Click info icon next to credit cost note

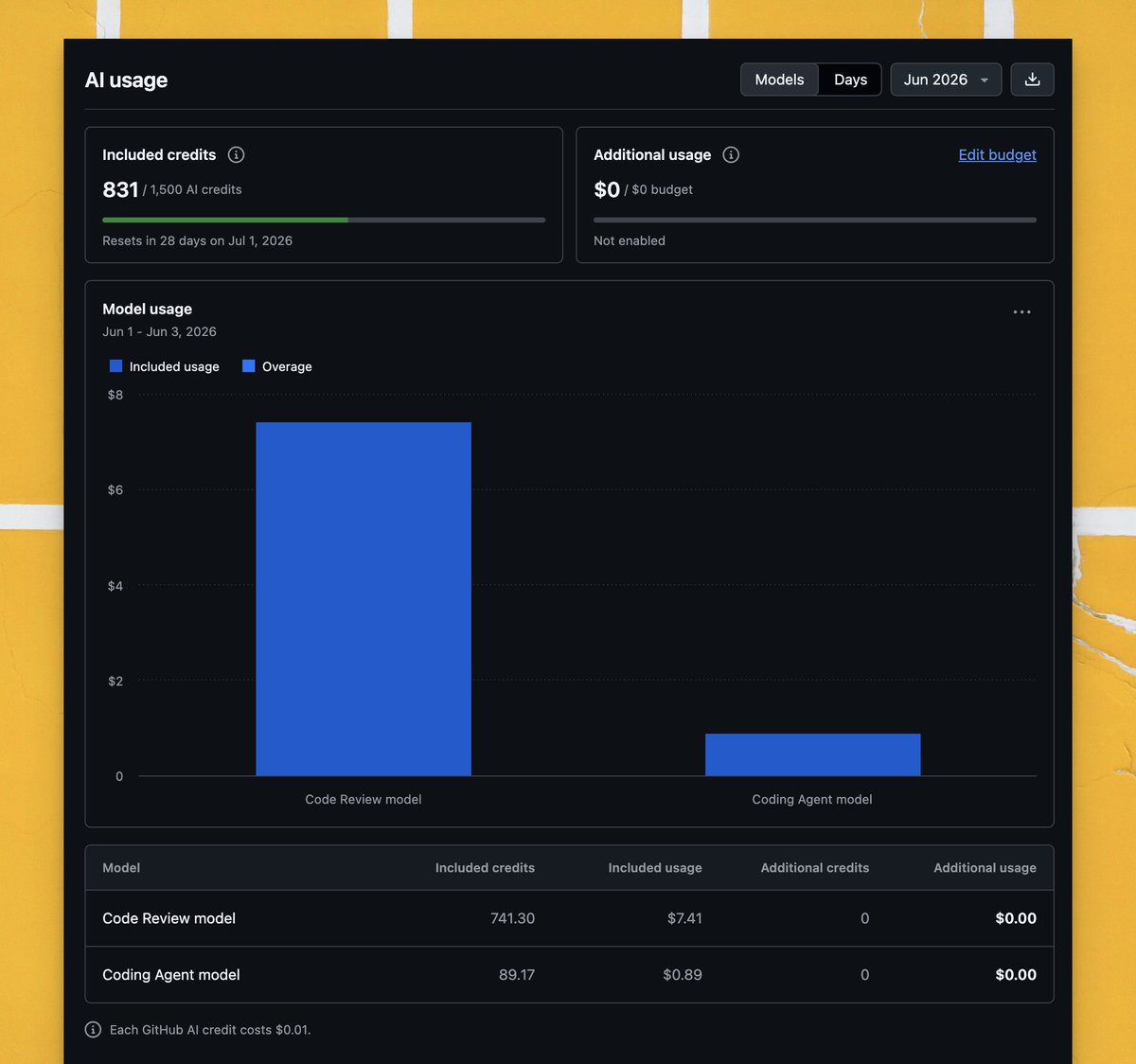pos(93,1029)
